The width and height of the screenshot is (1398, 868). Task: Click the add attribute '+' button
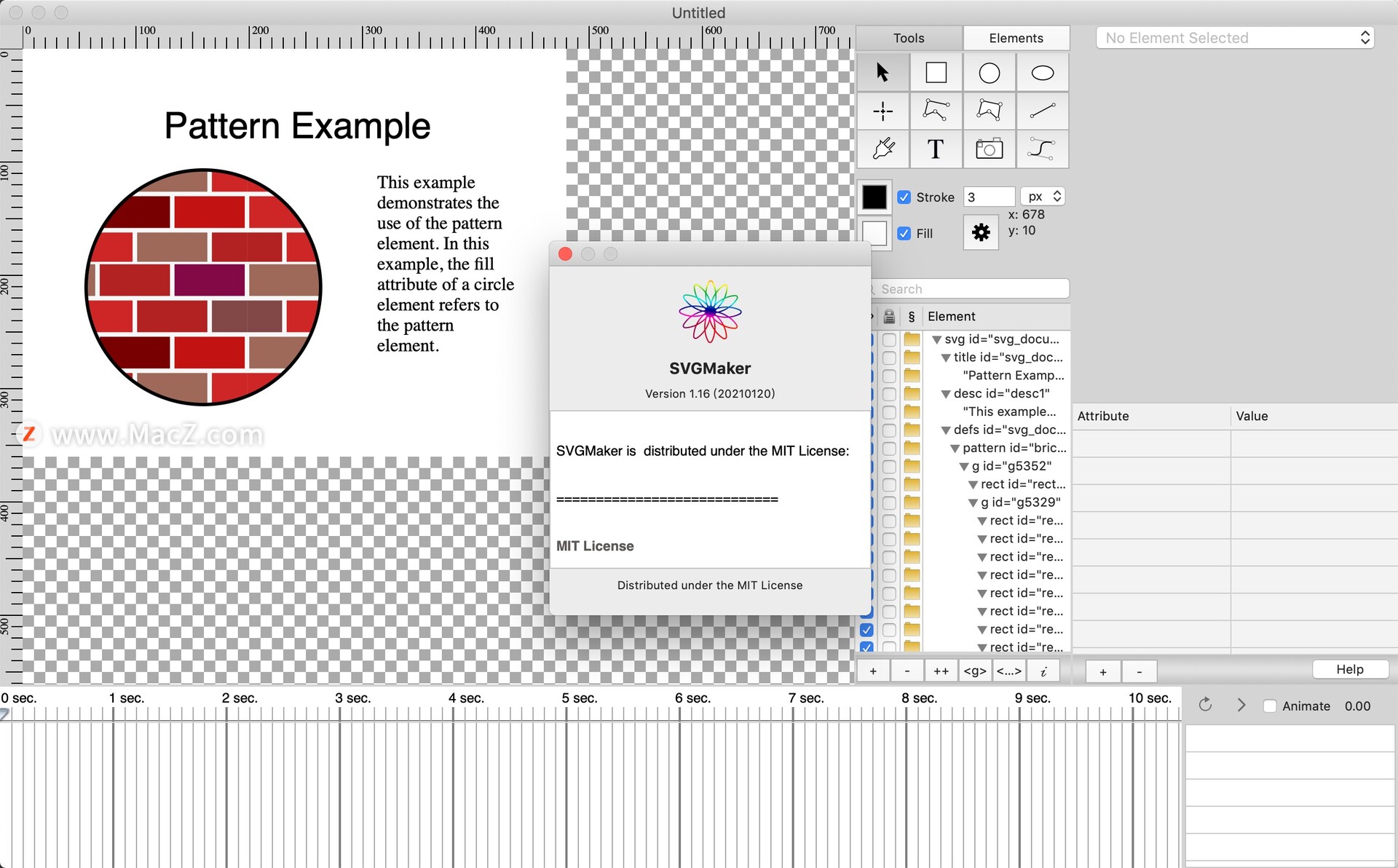point(1102,671)
